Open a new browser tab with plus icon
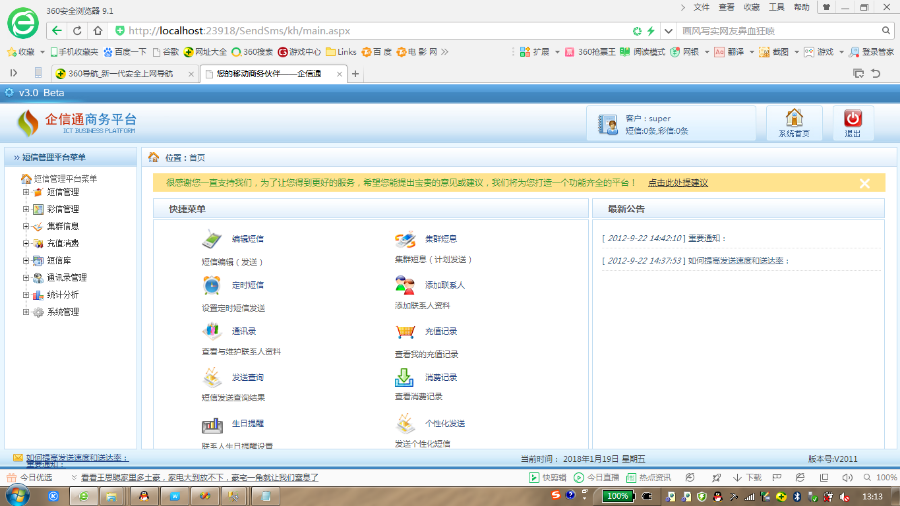 pyautogui.click(x=355, y=73)
